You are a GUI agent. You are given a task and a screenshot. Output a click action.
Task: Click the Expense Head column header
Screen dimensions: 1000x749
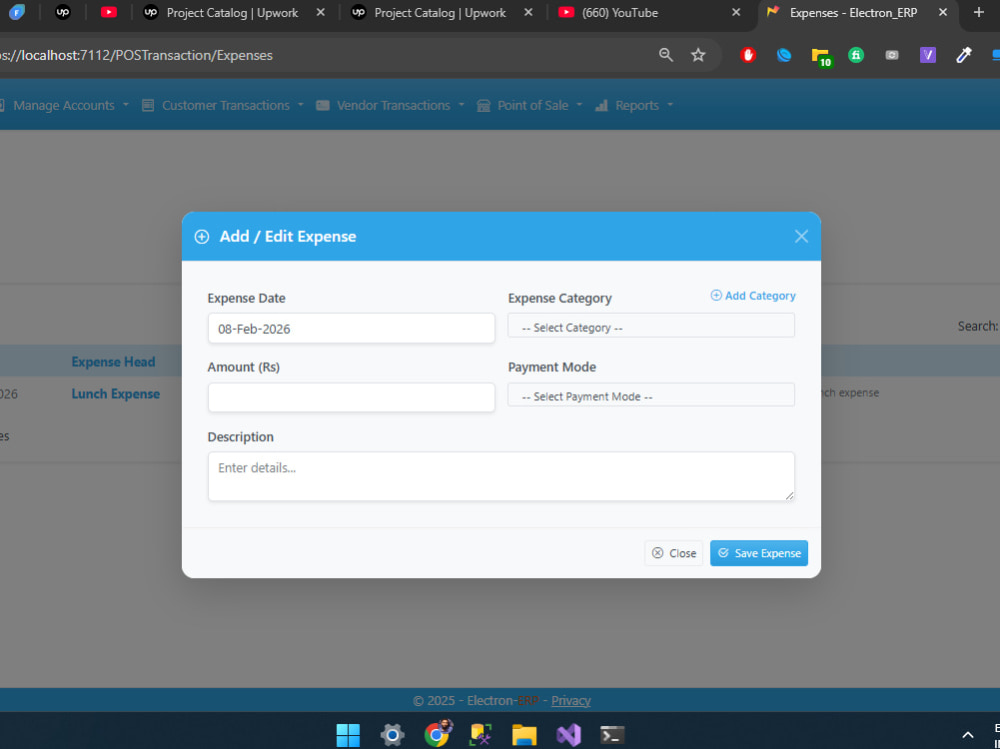click(114, 362)
